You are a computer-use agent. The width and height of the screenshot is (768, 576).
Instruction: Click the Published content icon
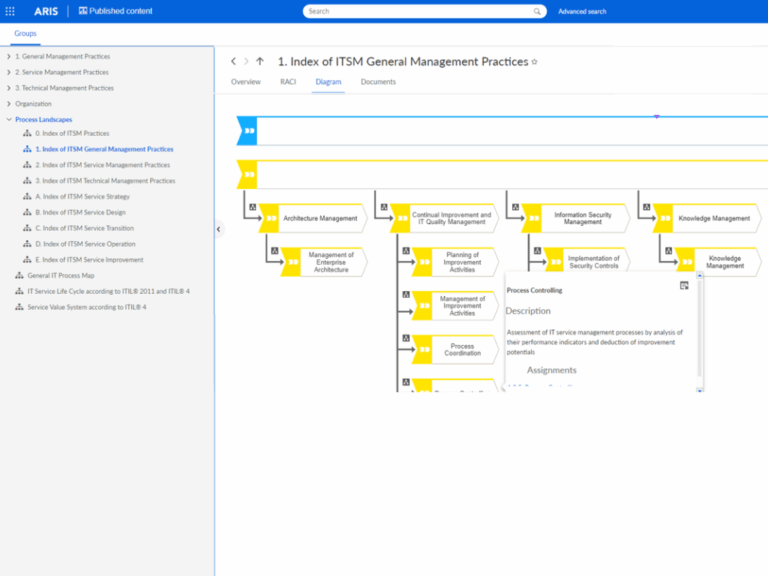tap(83, 11)
